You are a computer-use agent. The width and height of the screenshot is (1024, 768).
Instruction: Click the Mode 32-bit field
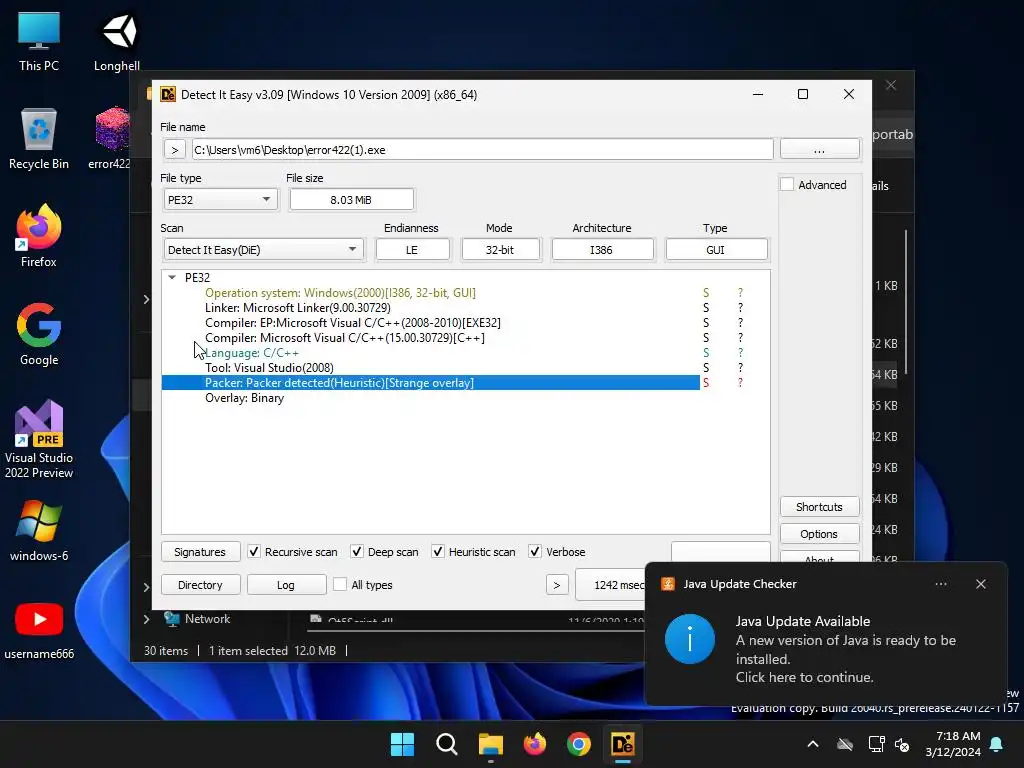[500, 250]
